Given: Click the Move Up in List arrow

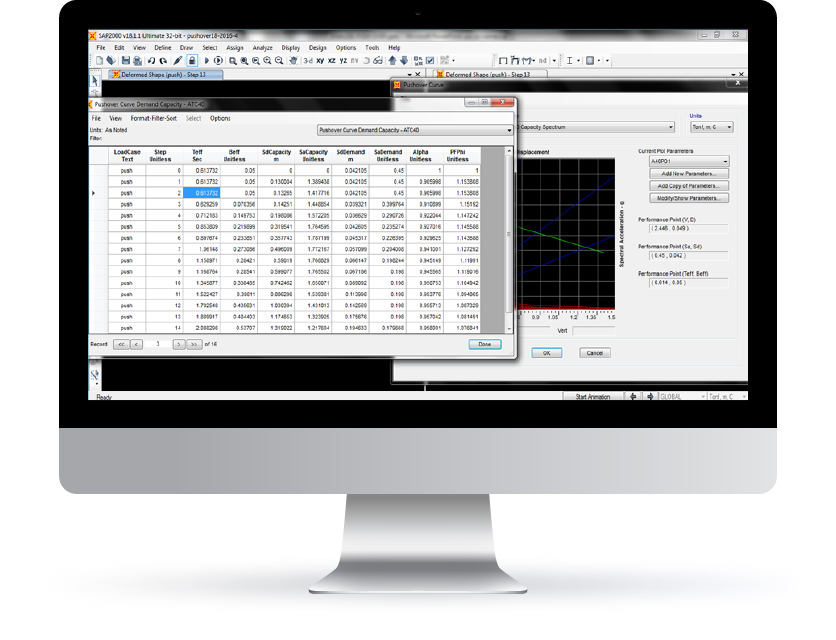Looking at the screenshot, I should [x=392, y=61].
